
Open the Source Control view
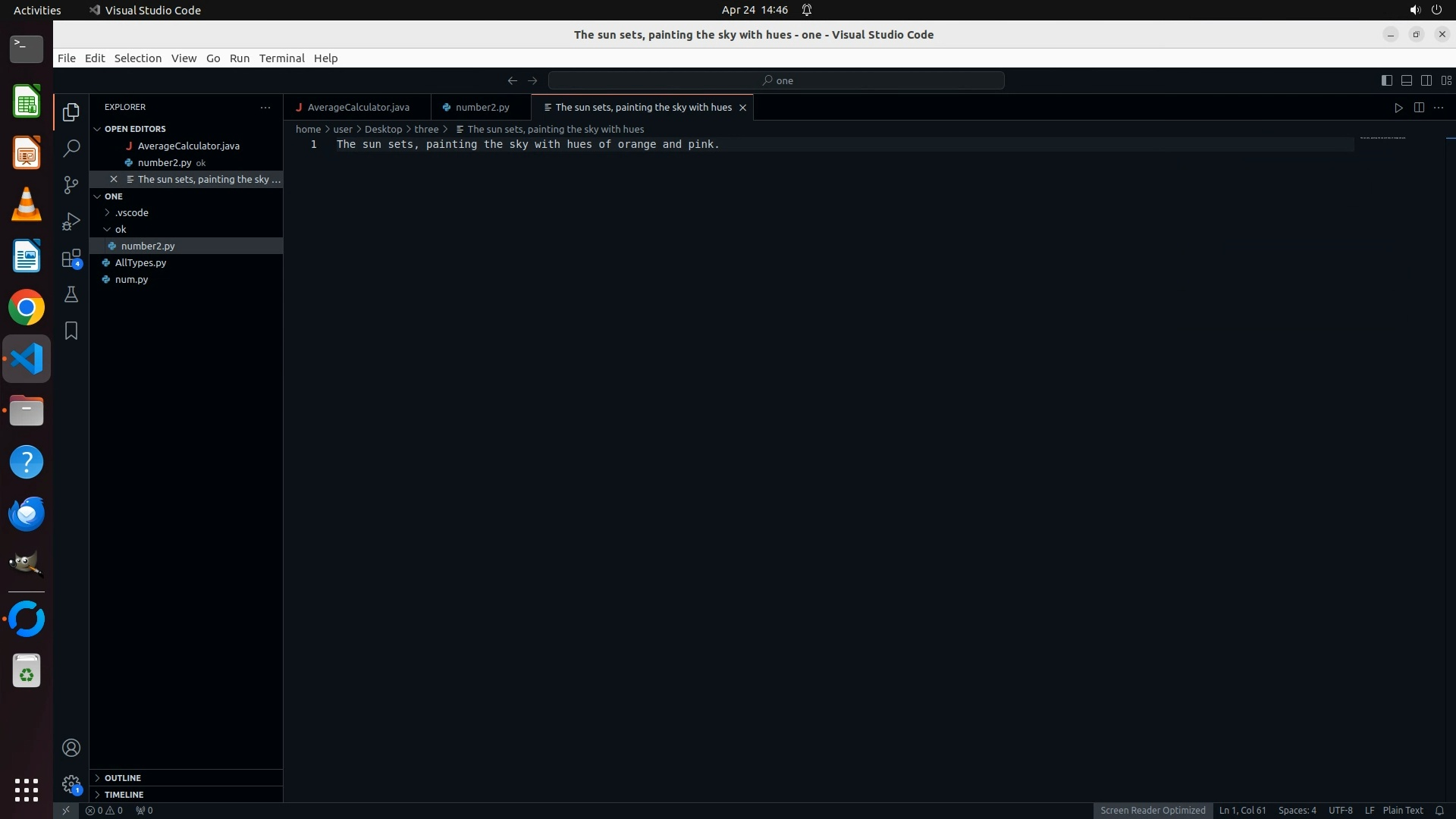click(x=71, y=185)
